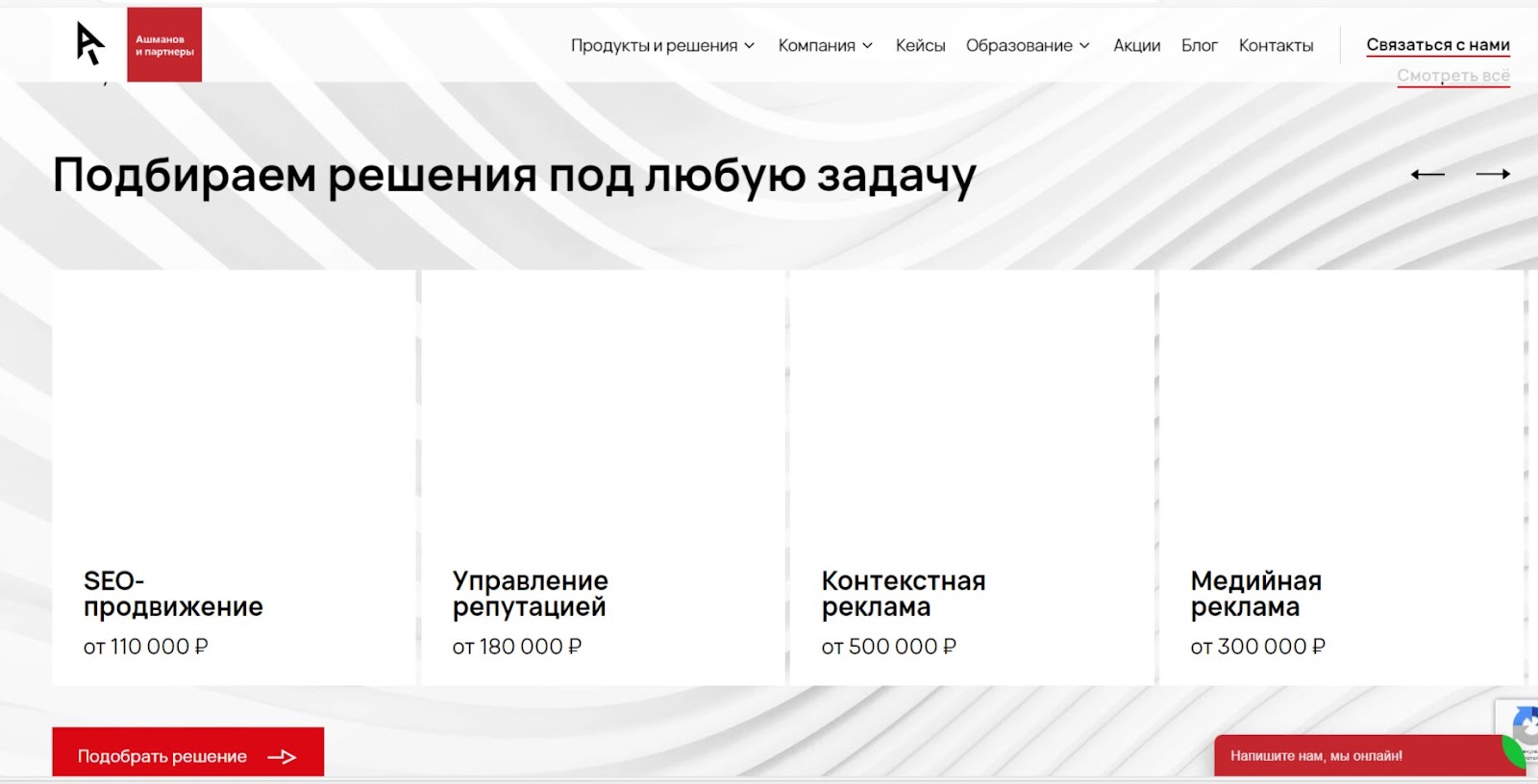1538x784 pixels.
Task: Expand the Компания dropdown chevron
Action: [x=867, y=46]
